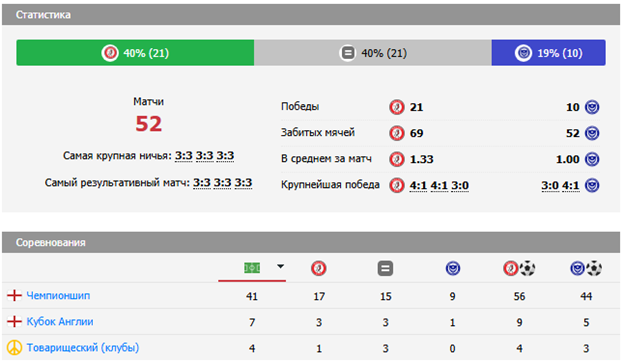624x361 pixels.
Task: Click matches value 41 in Чемпионшип row
Action: [252, 297]
